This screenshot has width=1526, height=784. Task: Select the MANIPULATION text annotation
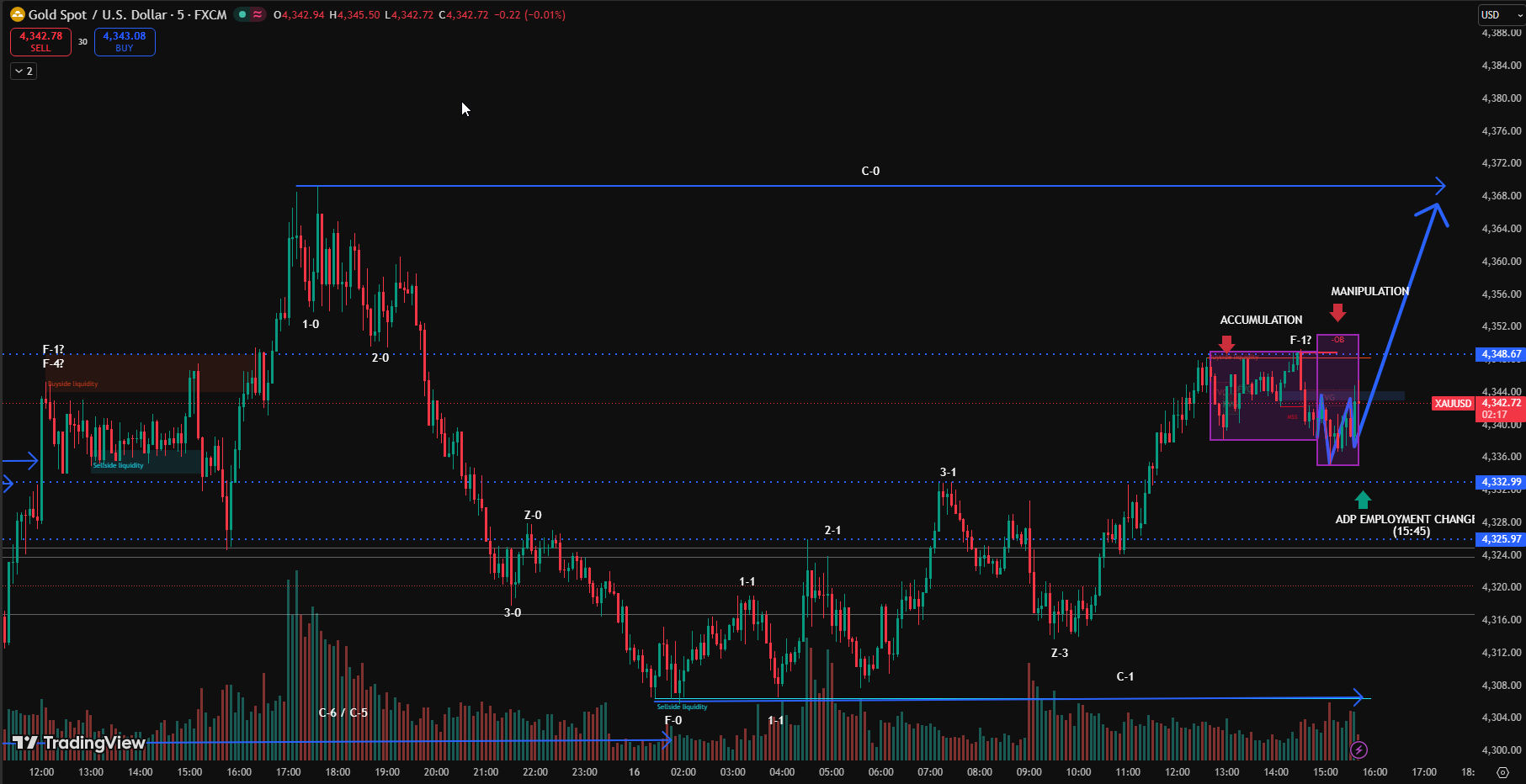[1369, 291]
